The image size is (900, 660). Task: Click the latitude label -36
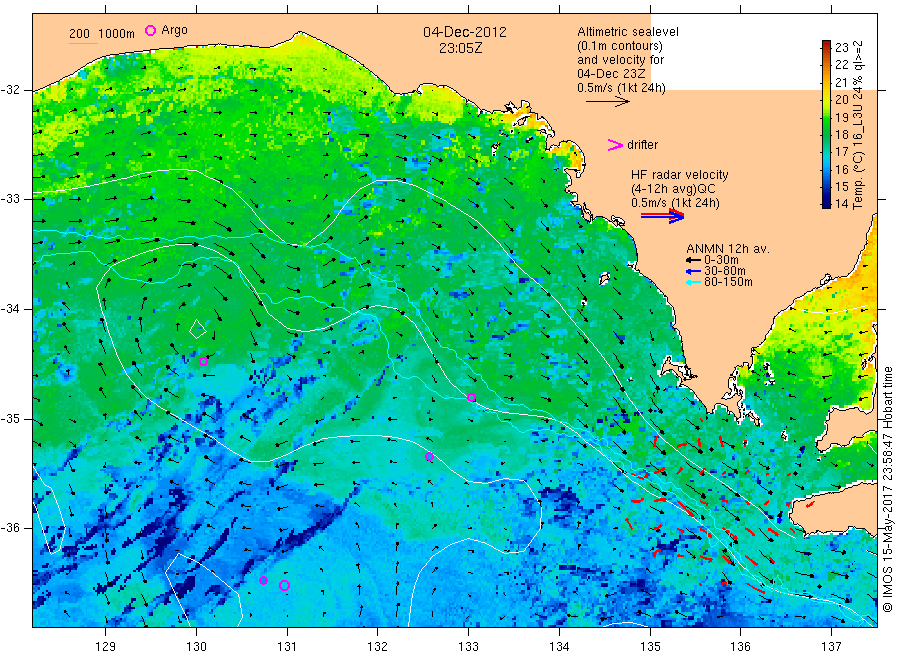[x=10, y=529]
